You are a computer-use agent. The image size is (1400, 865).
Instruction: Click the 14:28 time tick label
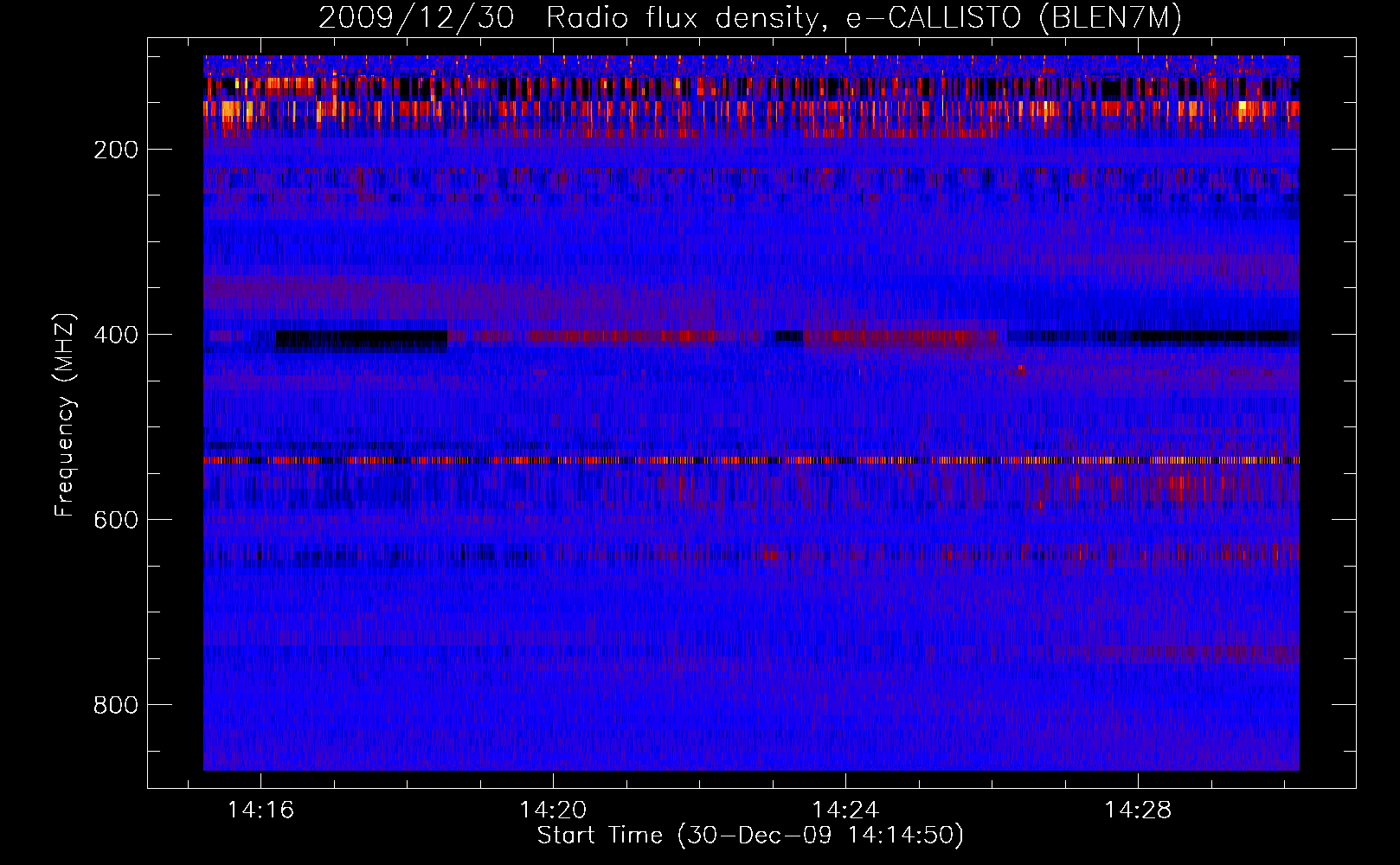click(x=1138, y=810)
